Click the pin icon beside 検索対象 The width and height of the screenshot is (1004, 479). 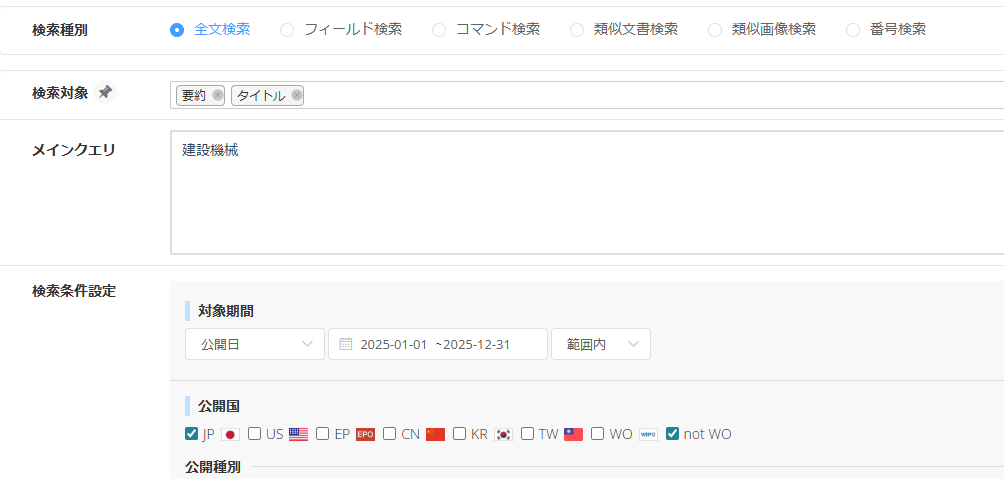click(x=105, y=93)
